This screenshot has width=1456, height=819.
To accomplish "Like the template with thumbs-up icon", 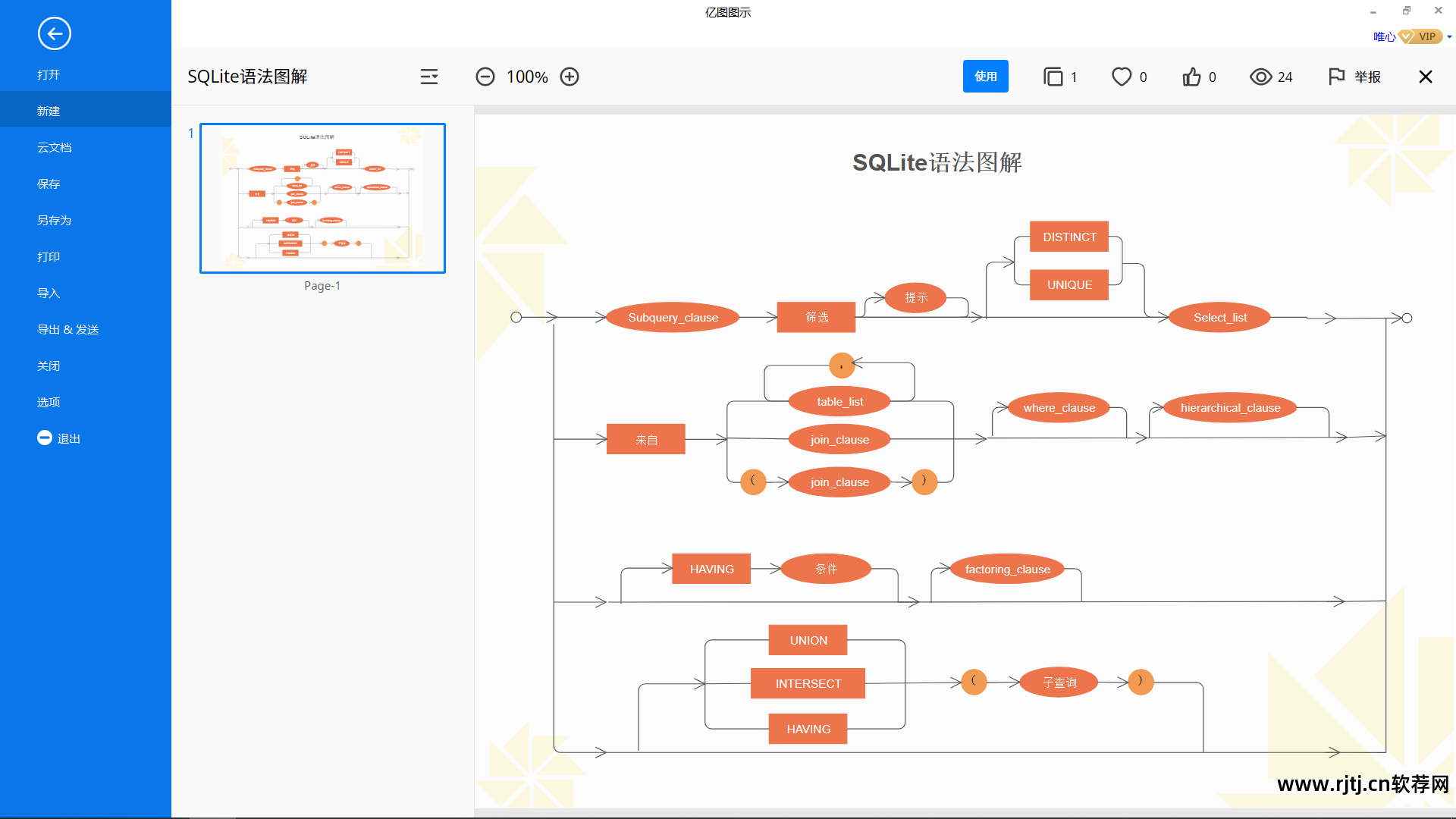I will click(x=1191, y=77).
